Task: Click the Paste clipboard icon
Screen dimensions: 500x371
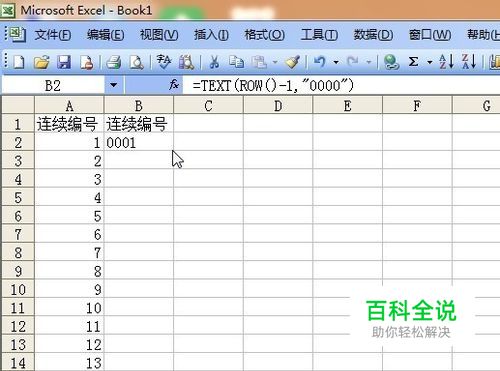Action: tap(259, 62)
